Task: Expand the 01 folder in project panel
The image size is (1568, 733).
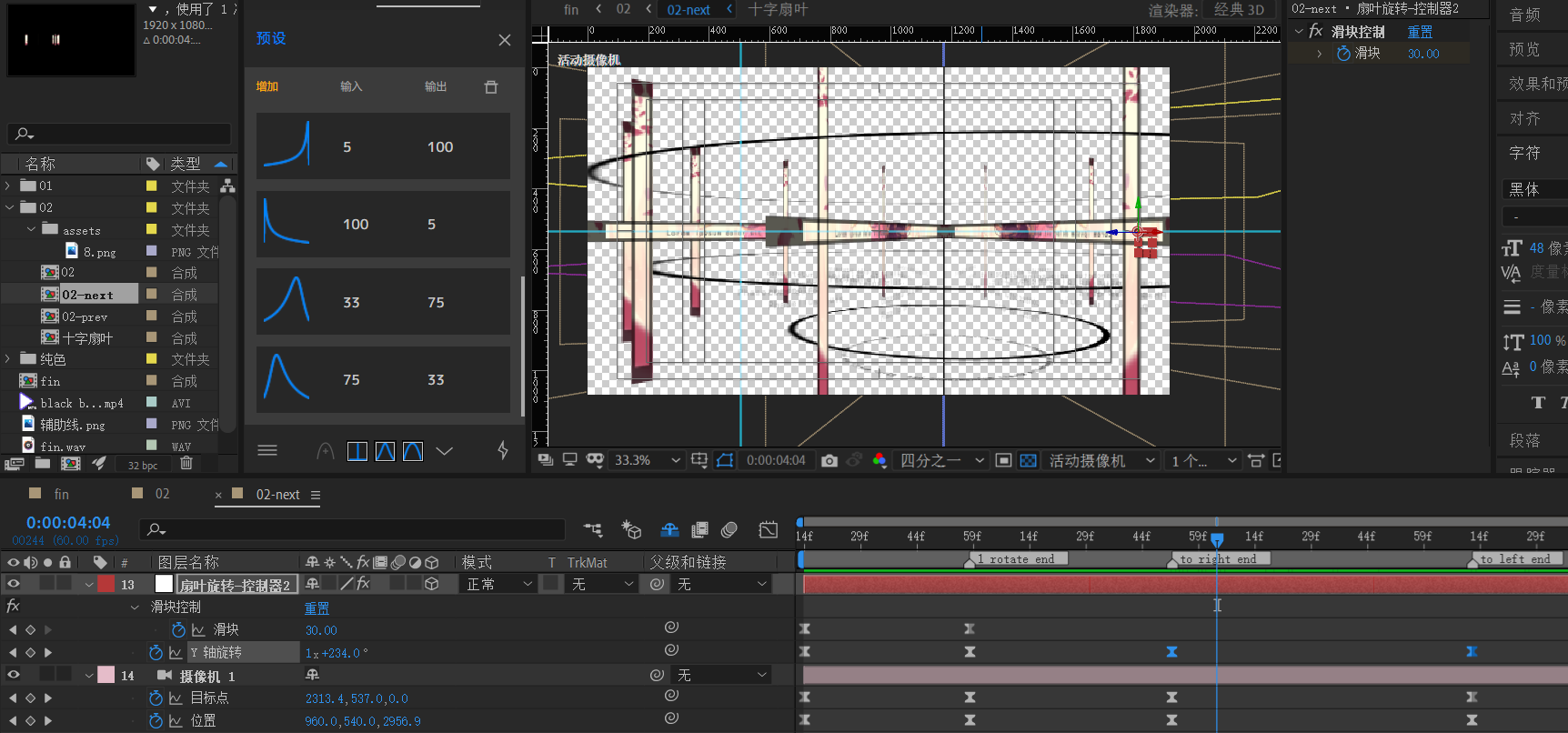Action: (8, 186)
